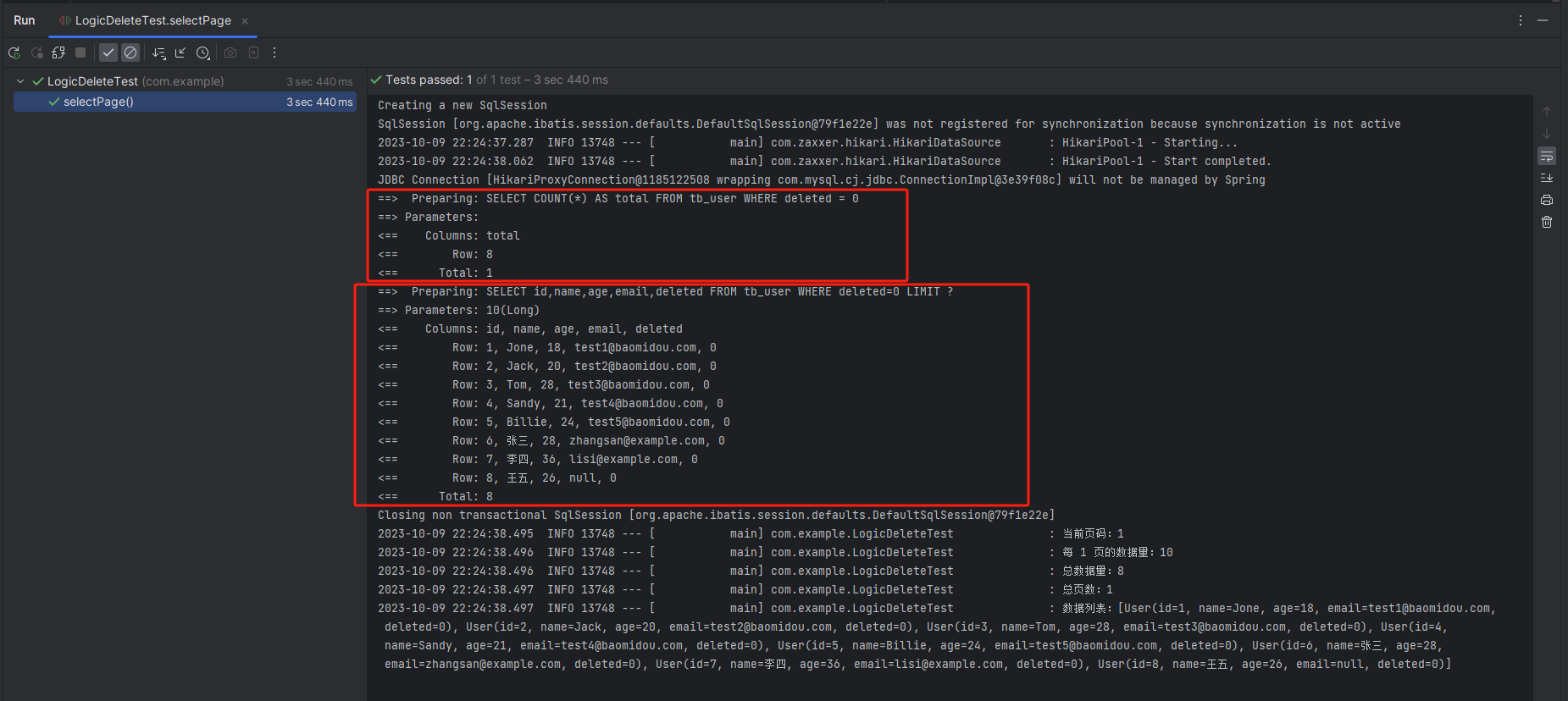Click 'JDBC Connection' log line
The image size is (1568, 701).
(822, 179)
